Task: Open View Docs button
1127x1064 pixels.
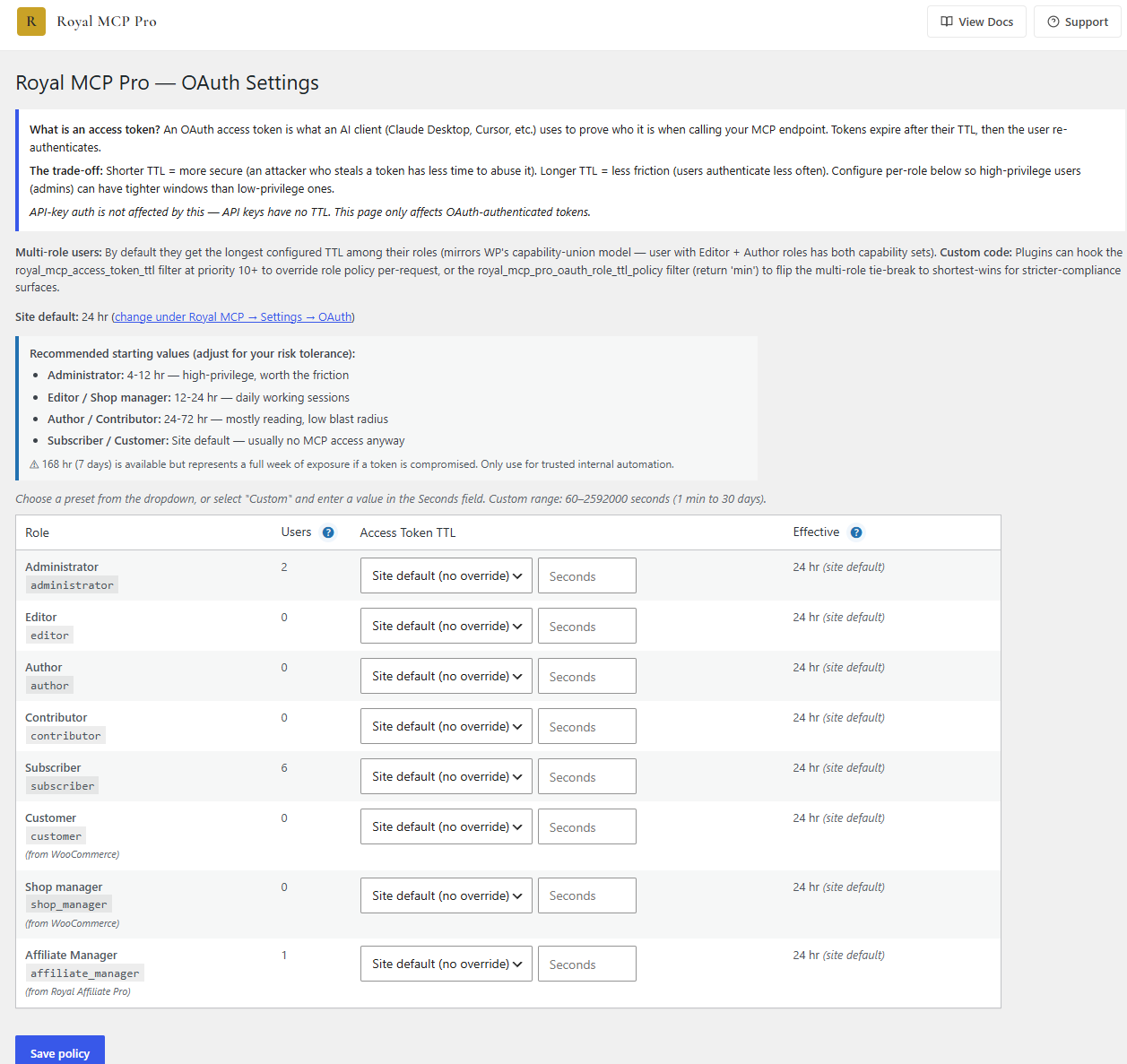Action: pos(976,22)
